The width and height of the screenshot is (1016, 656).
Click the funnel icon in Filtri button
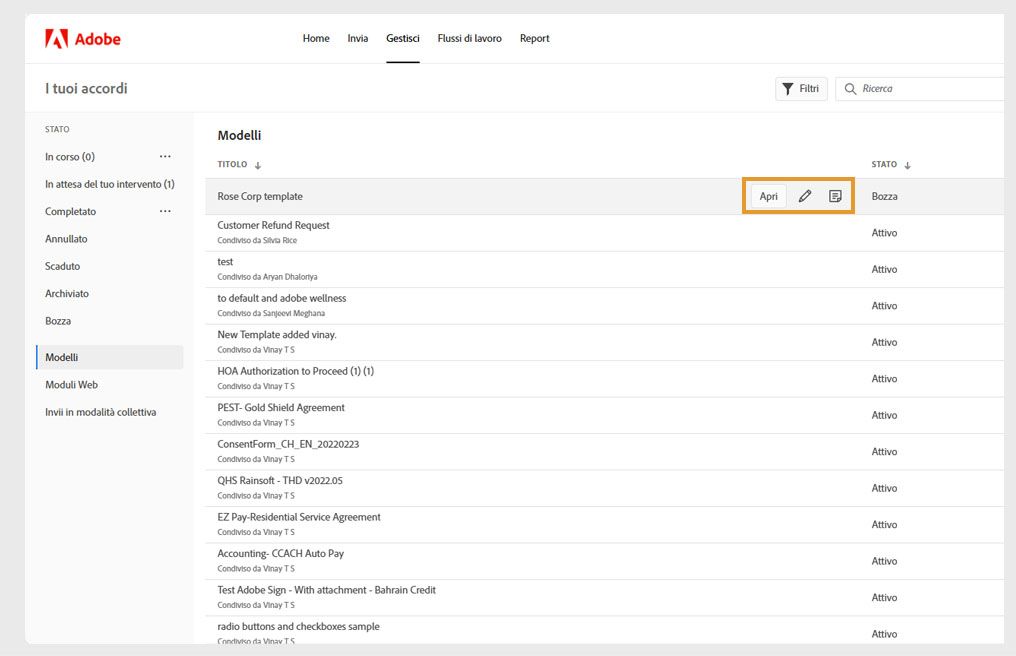pyautogui.click(x=788, y=89)
